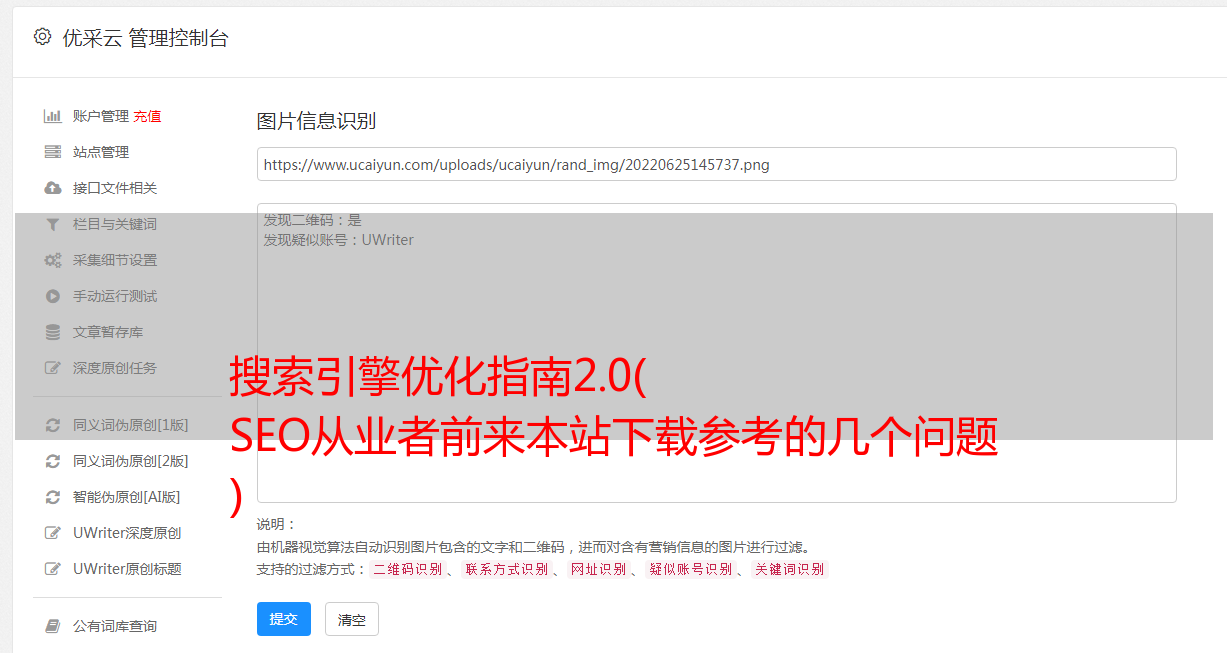Click the book icon for 公有词库查询
This screenshot has height=653, width=1227.
coord(53,626)
